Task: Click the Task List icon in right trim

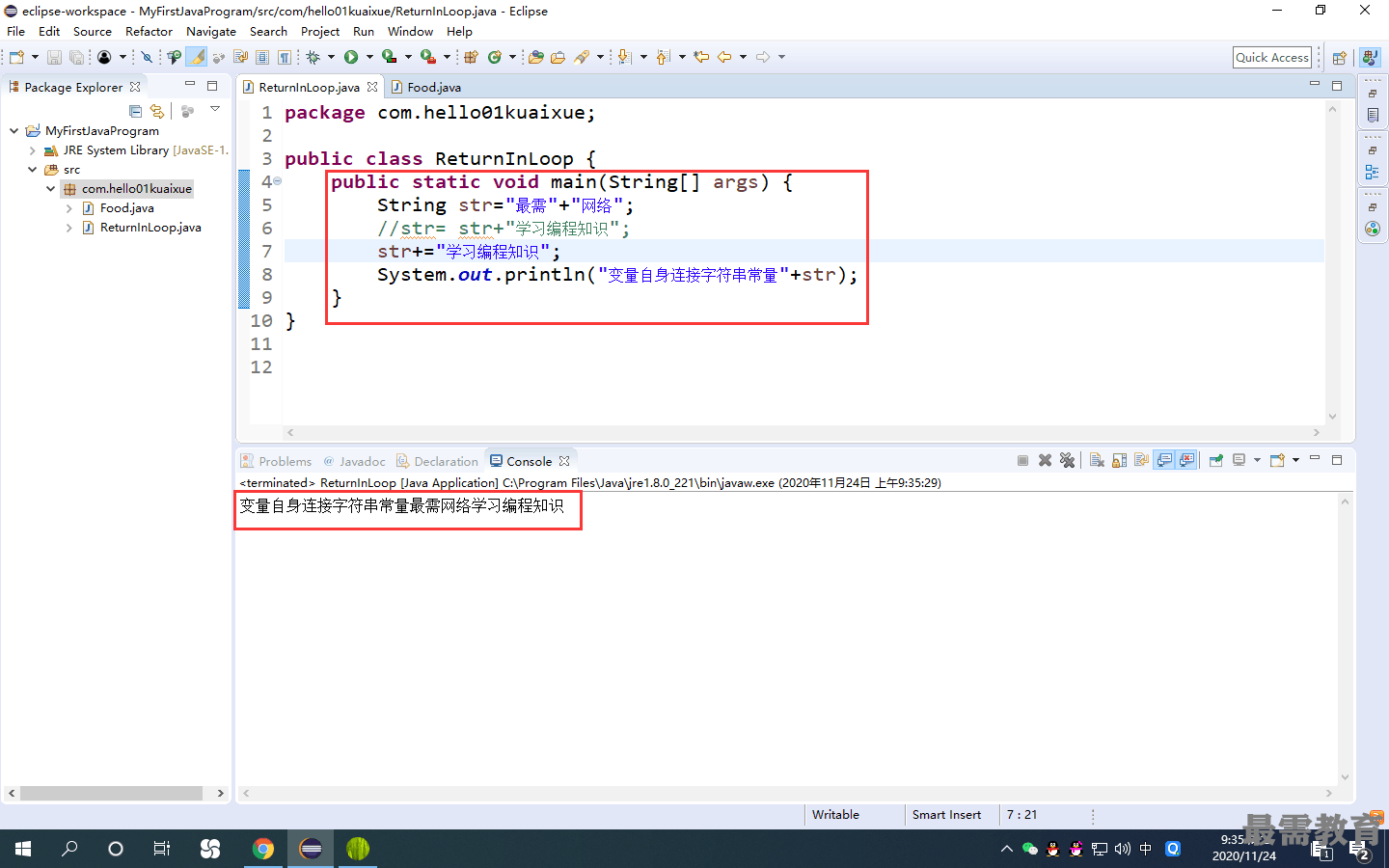Action: (x=1372, y=115)
